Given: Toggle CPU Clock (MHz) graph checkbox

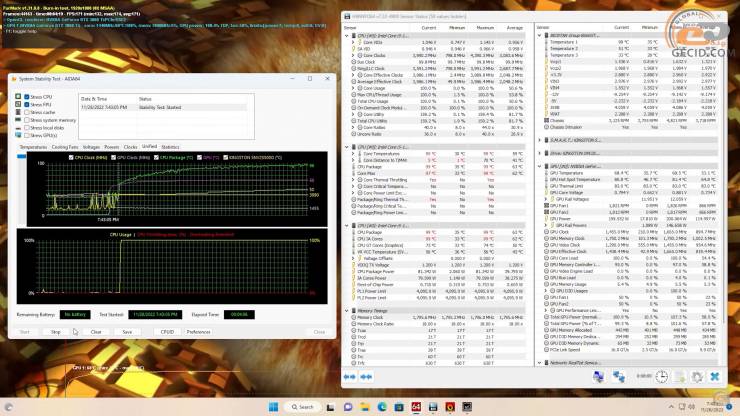Looking at the screenshot, I should click(71, 157).
